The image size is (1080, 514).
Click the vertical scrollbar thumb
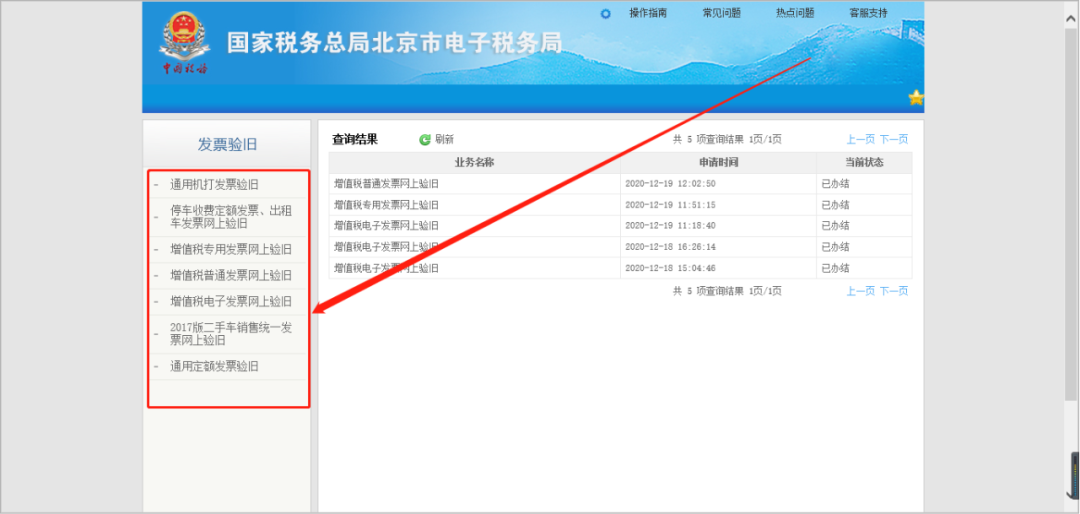(1072, 214)
